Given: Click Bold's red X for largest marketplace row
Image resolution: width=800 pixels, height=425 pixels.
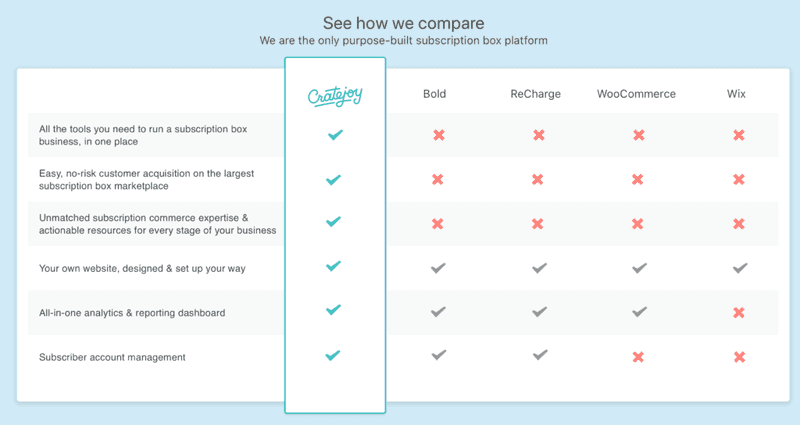Looking at the screenshot, I should (x=437, y=179).
